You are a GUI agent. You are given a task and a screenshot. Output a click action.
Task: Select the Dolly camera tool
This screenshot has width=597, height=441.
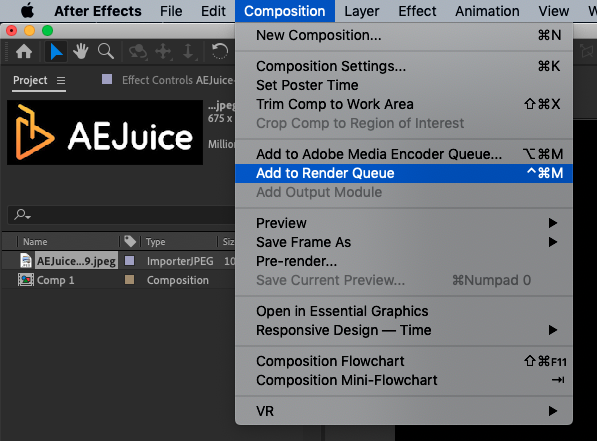coord(188,52)
